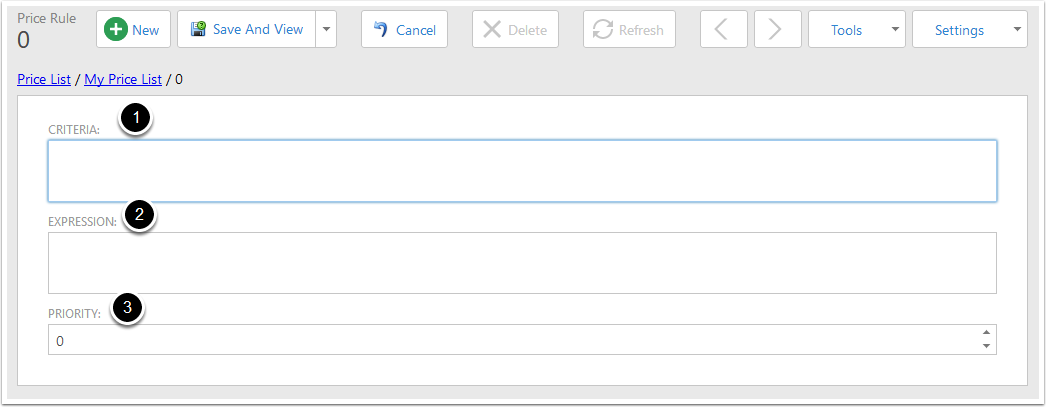The image size is (1046, 407).
Task: Click into the Criteria text area
Action: pyautogui.click(x=522, y=171)
